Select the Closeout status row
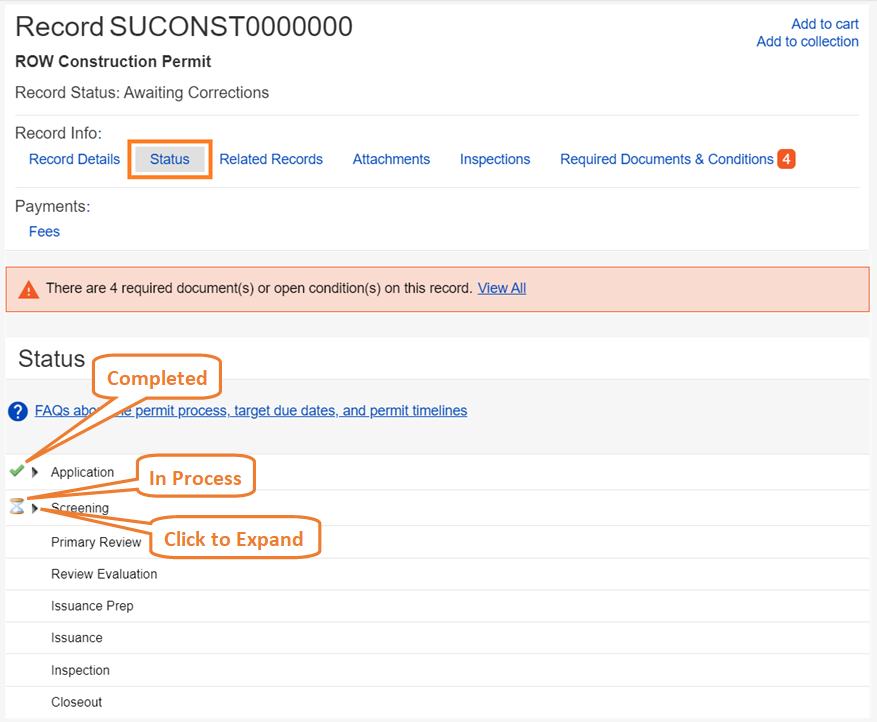 [77, 702]
